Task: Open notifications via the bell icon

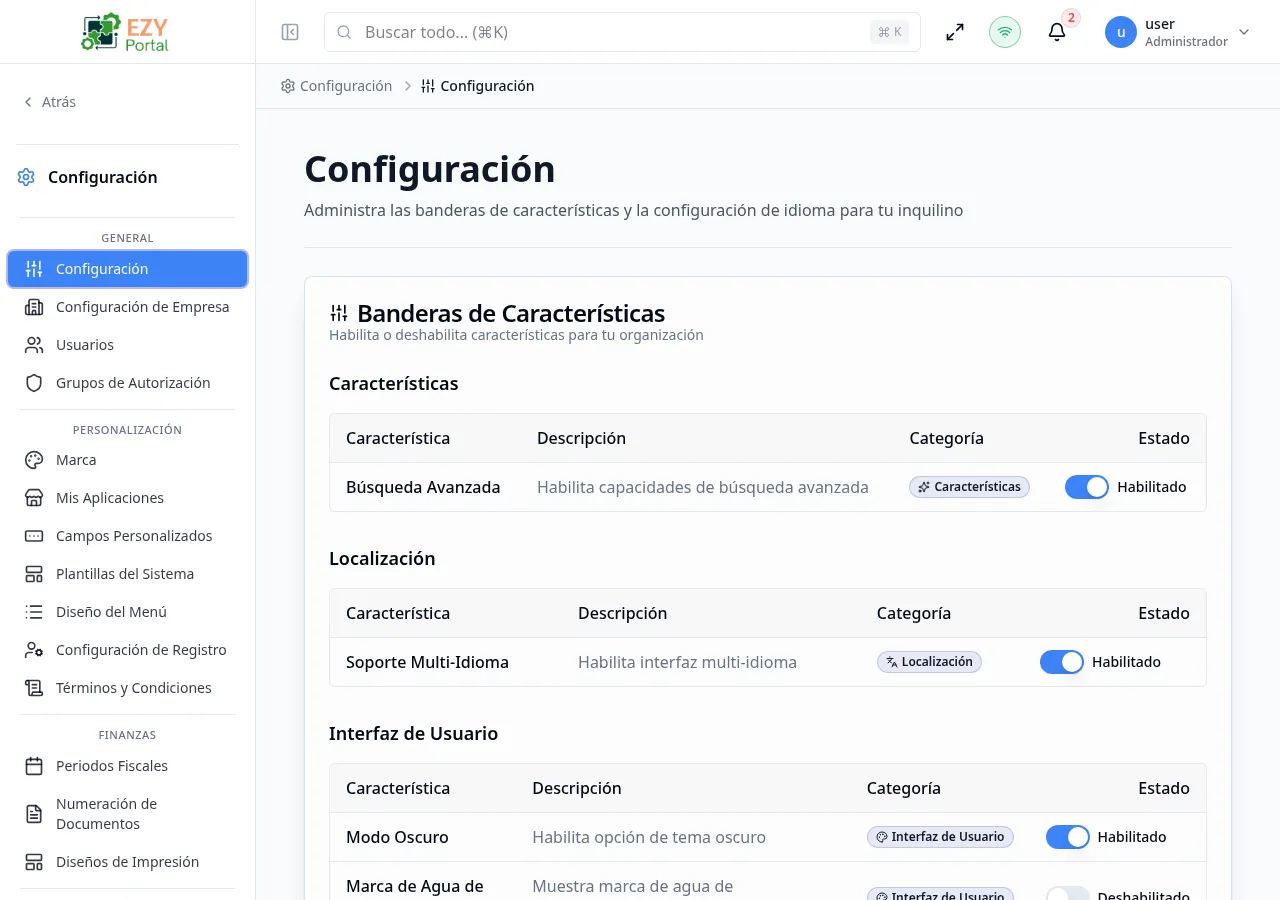Action: 1057,32
